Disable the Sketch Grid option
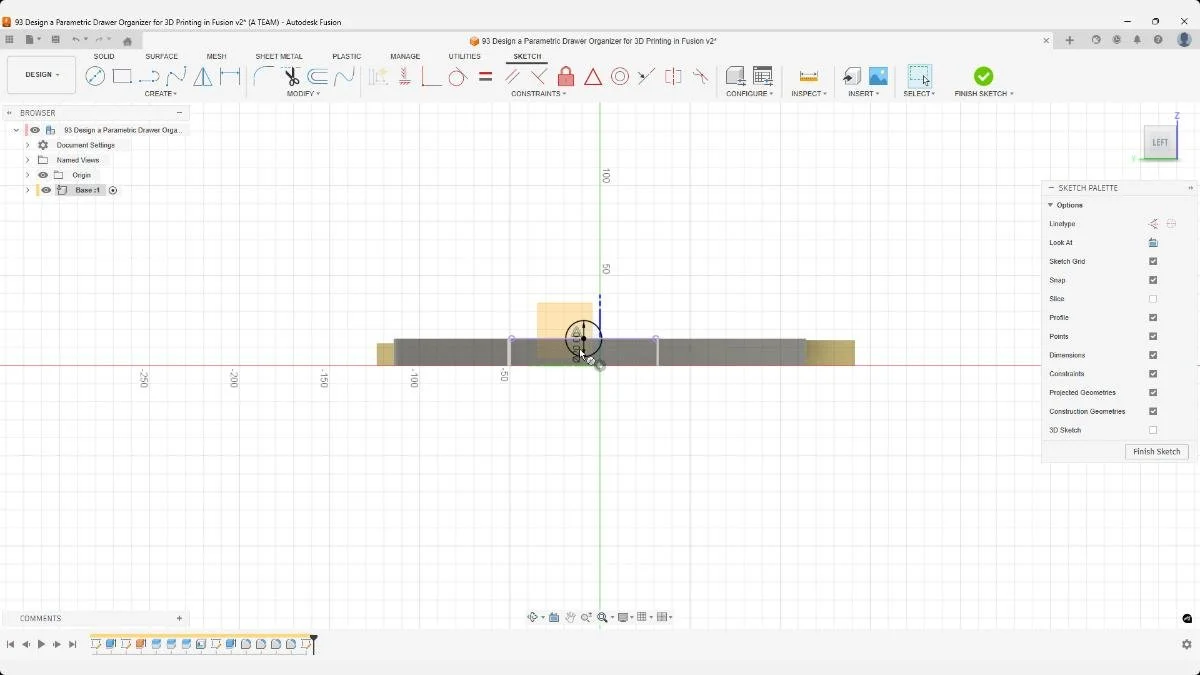Viewport: 1200px width, 675px height. [x=1152, y=261]
